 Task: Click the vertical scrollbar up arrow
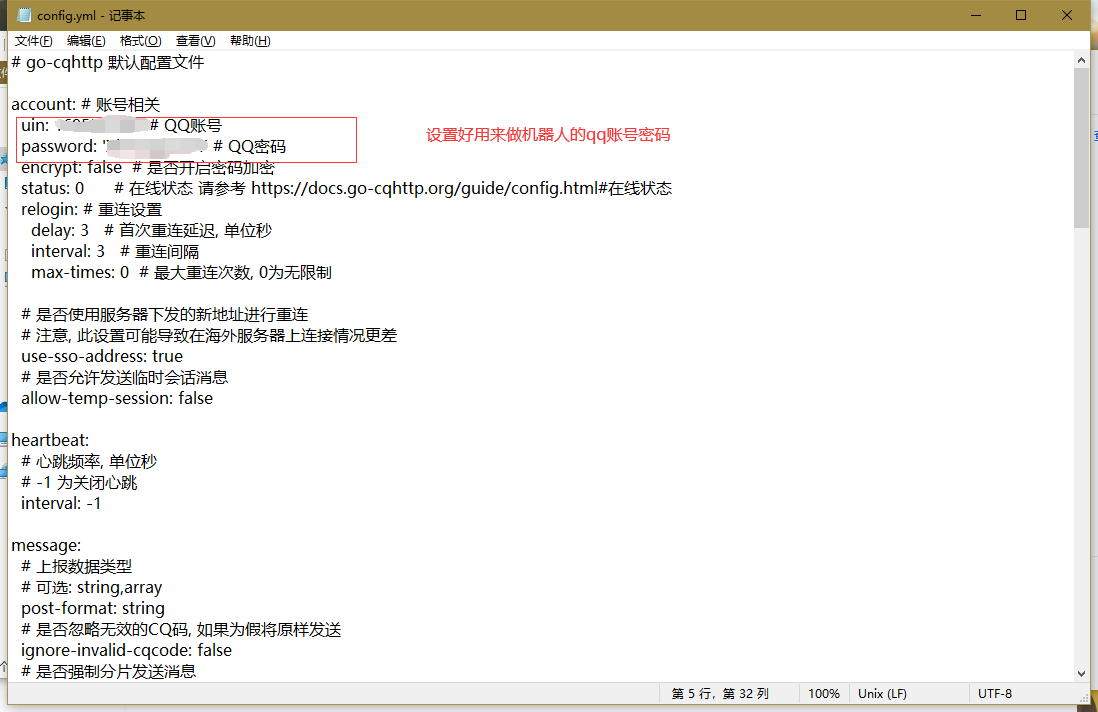[x=1081, y=61]
